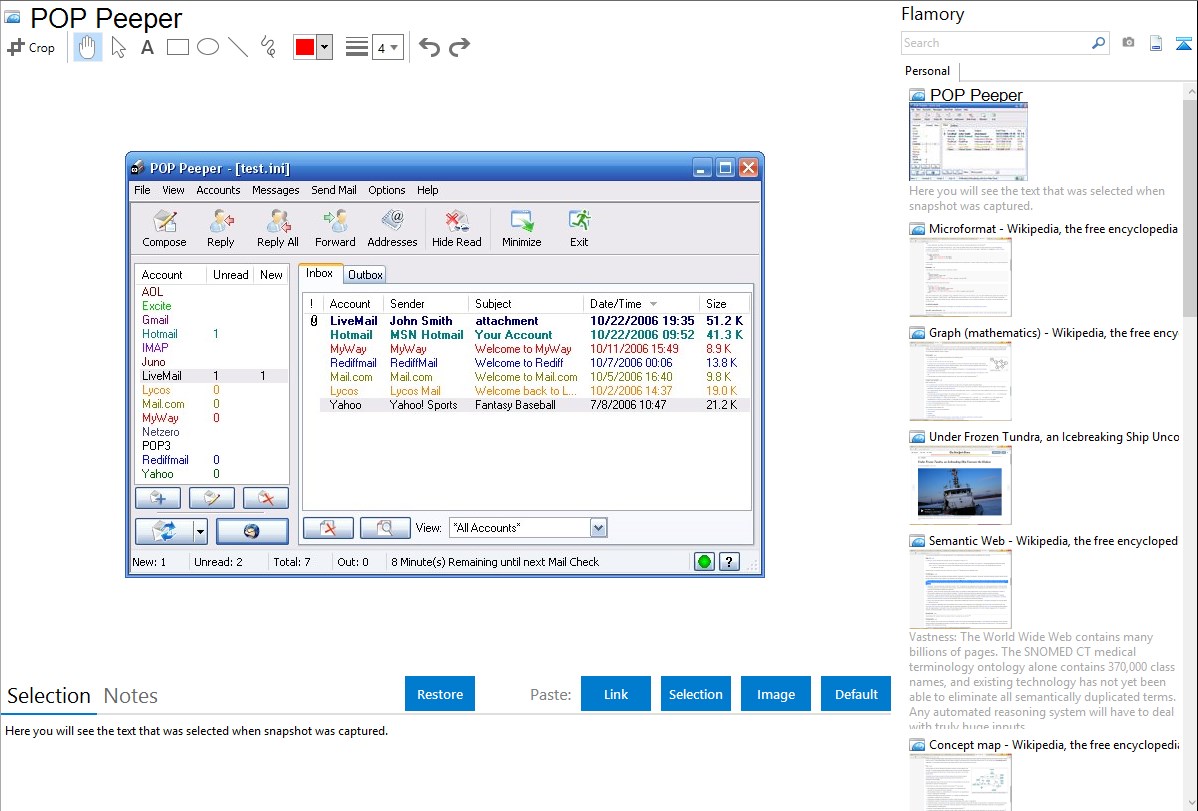This screenshot has height=811, width=1198.
Task: Undo the last annotation
Action: pyautogui.click(x=429, y=47)
